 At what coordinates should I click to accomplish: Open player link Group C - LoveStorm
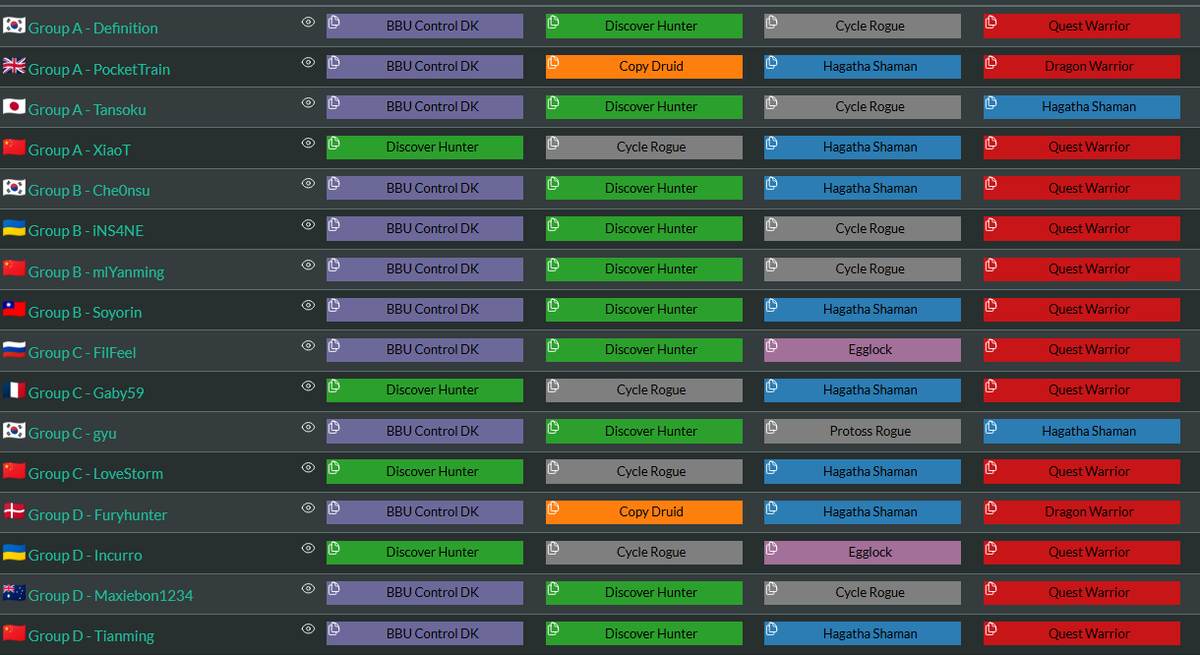coord(95,474)
